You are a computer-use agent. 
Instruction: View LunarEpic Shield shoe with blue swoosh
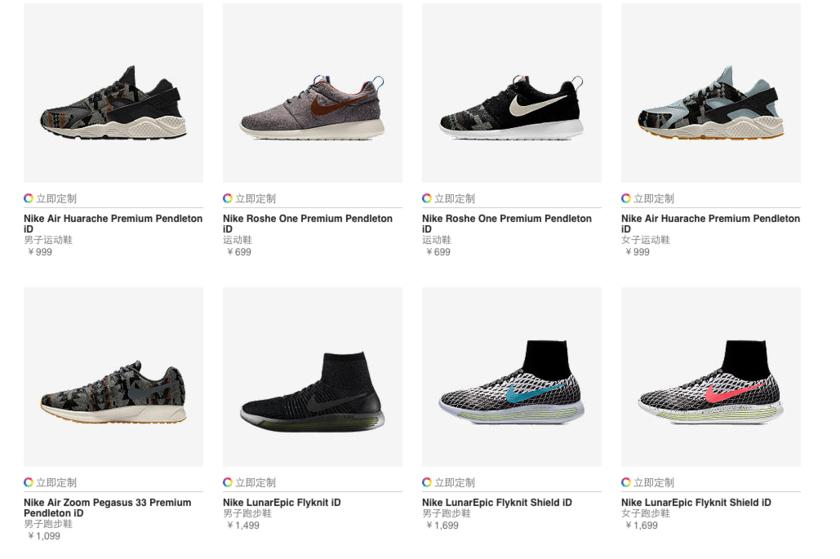511,377
